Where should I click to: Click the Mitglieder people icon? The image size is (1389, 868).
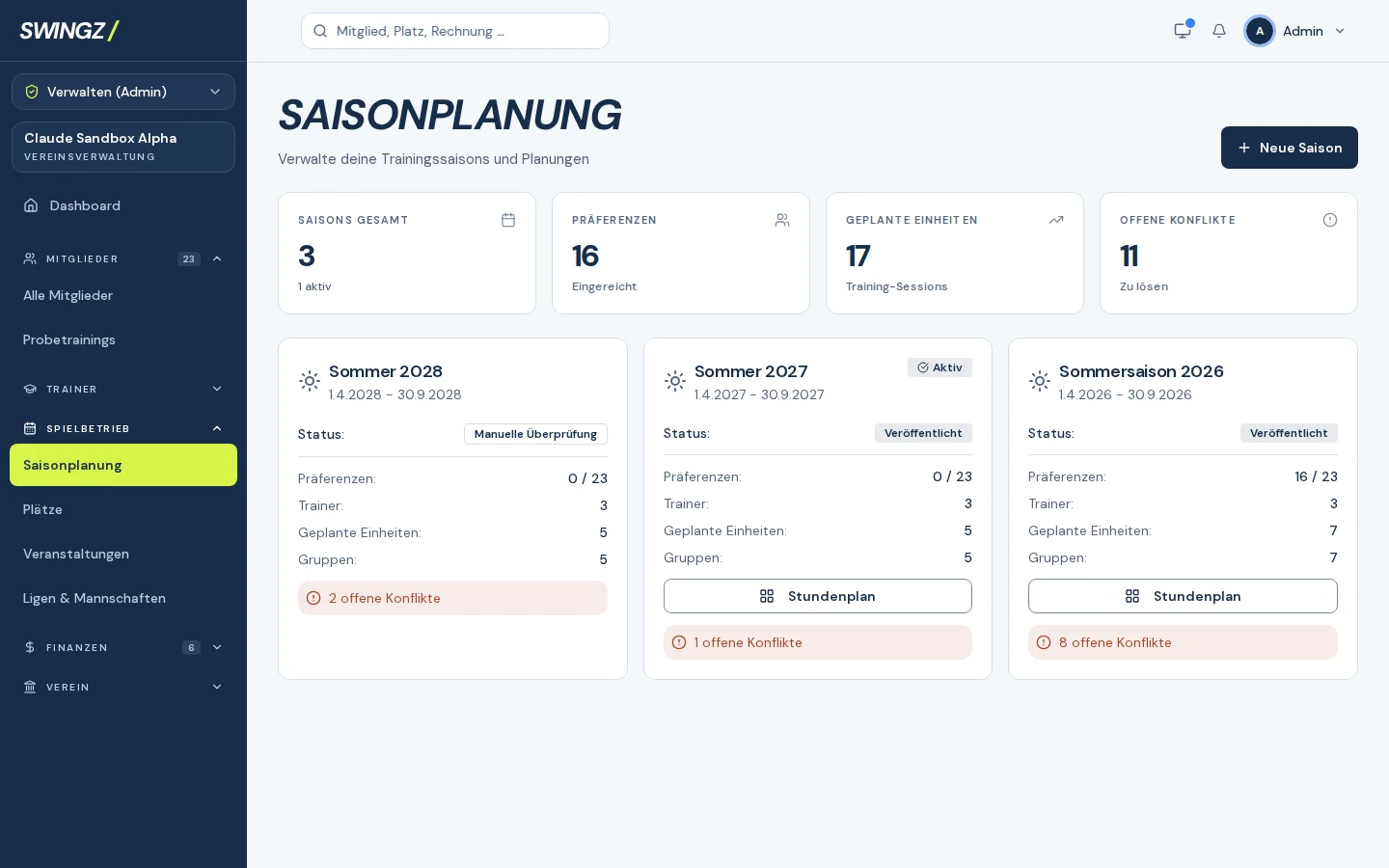30,258
